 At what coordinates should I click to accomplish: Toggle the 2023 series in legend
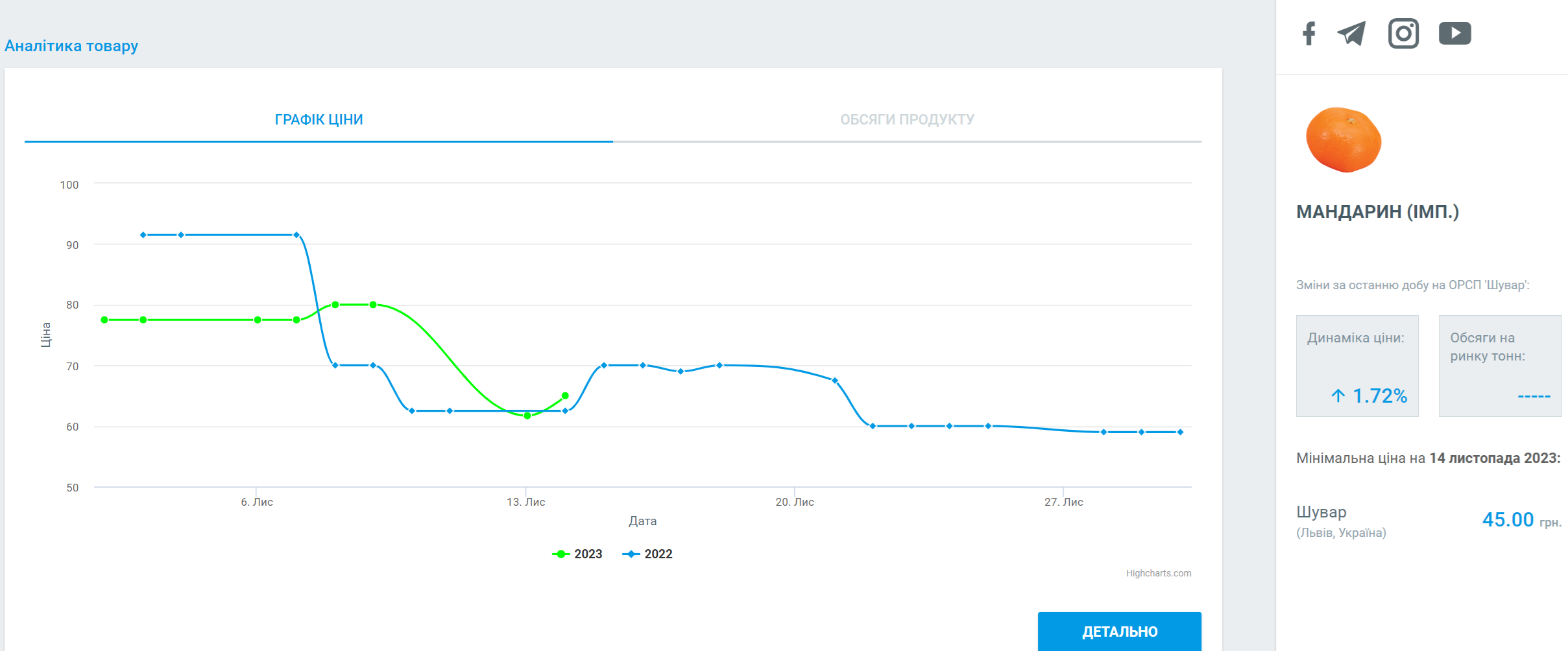[578, 554]
